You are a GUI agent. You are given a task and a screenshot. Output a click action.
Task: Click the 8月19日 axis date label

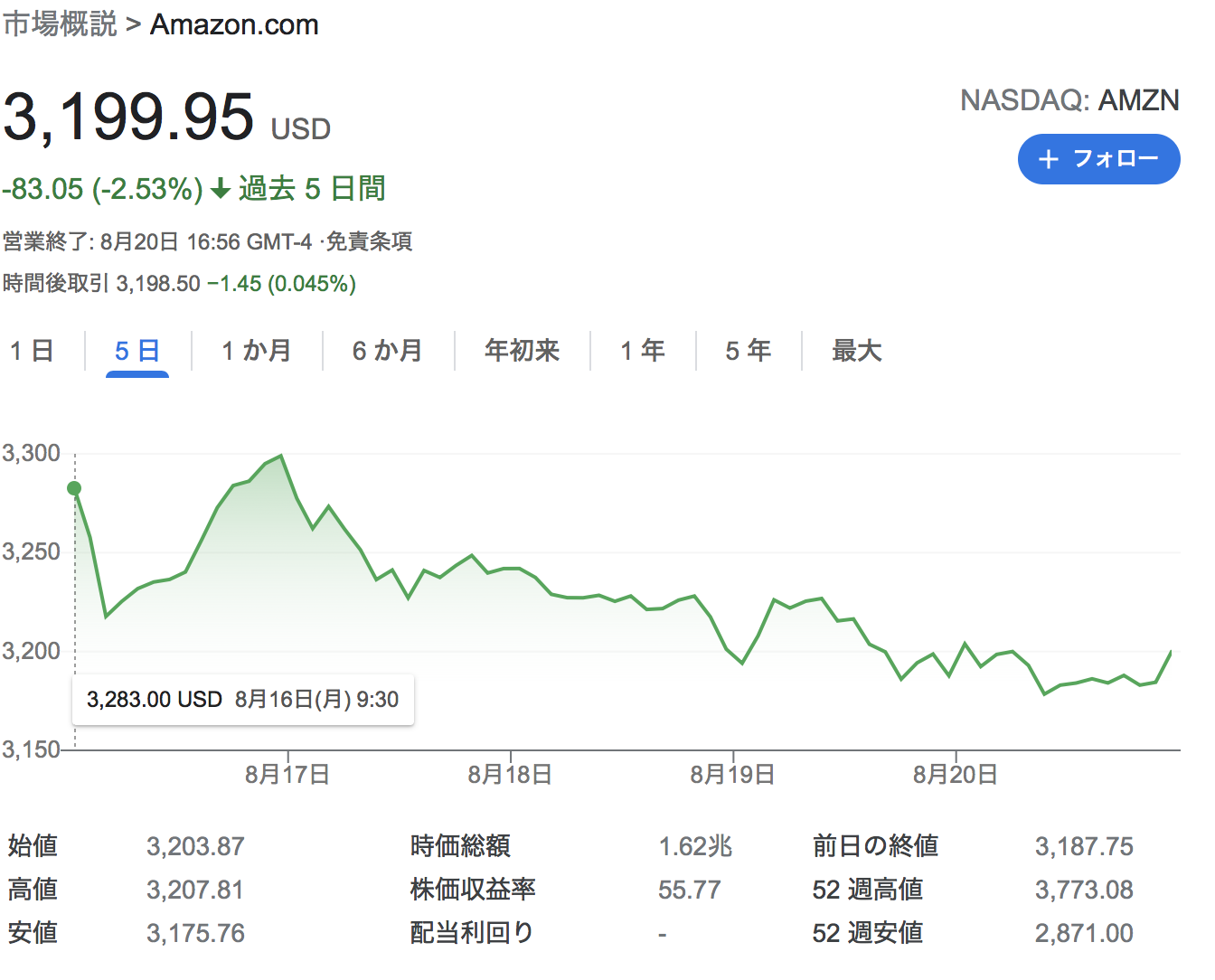click(732, 775)
